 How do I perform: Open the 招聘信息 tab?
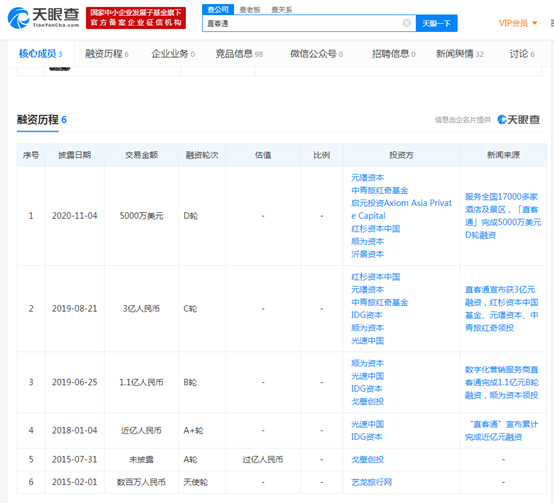[394, 54]
